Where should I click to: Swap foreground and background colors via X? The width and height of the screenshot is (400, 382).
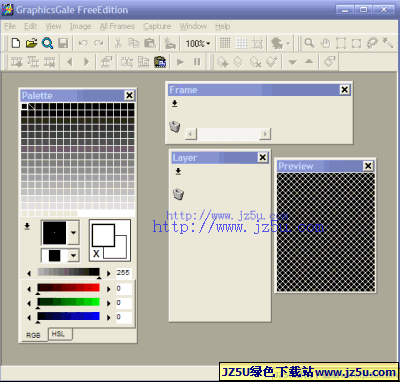(x=96, y=254)
